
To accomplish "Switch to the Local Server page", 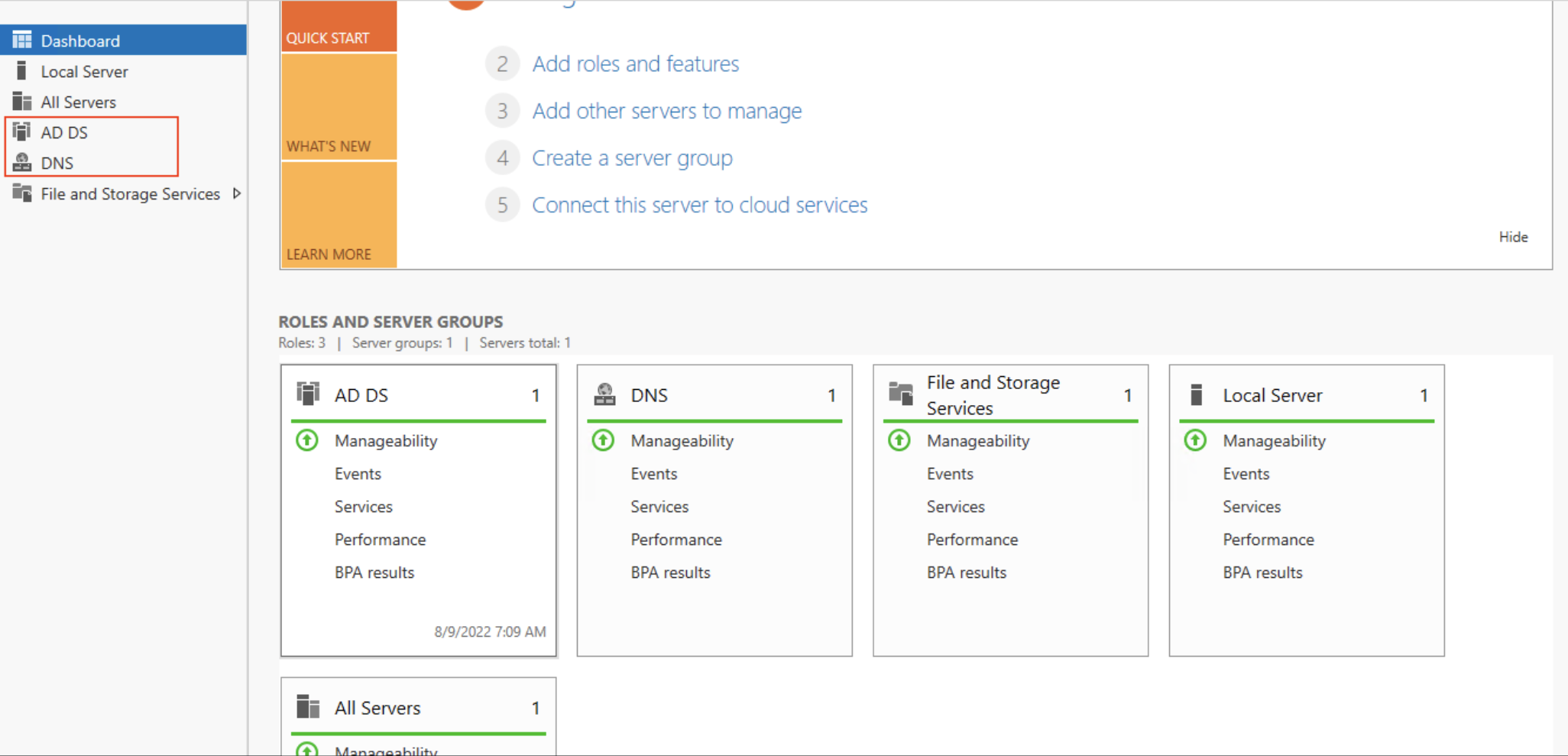I will coord(84,70).
